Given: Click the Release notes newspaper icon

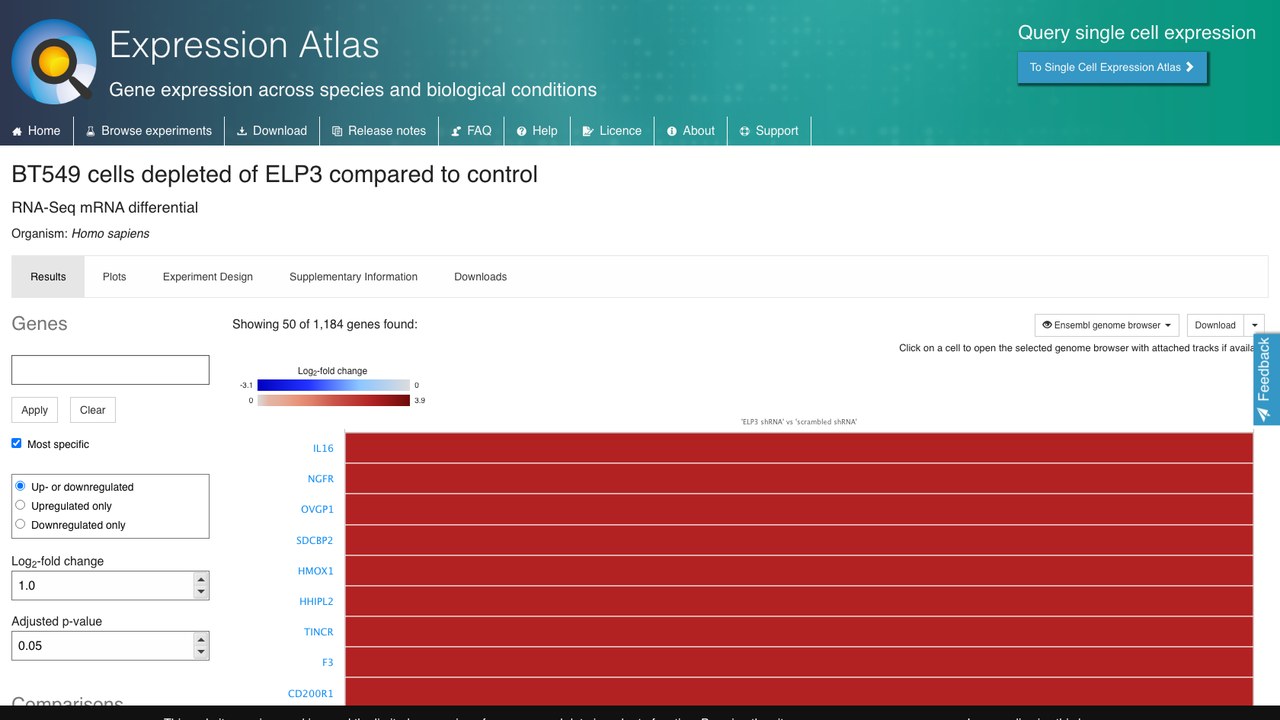Looking at the screenshot, I should pyautogui.click(x=337, y=131).
